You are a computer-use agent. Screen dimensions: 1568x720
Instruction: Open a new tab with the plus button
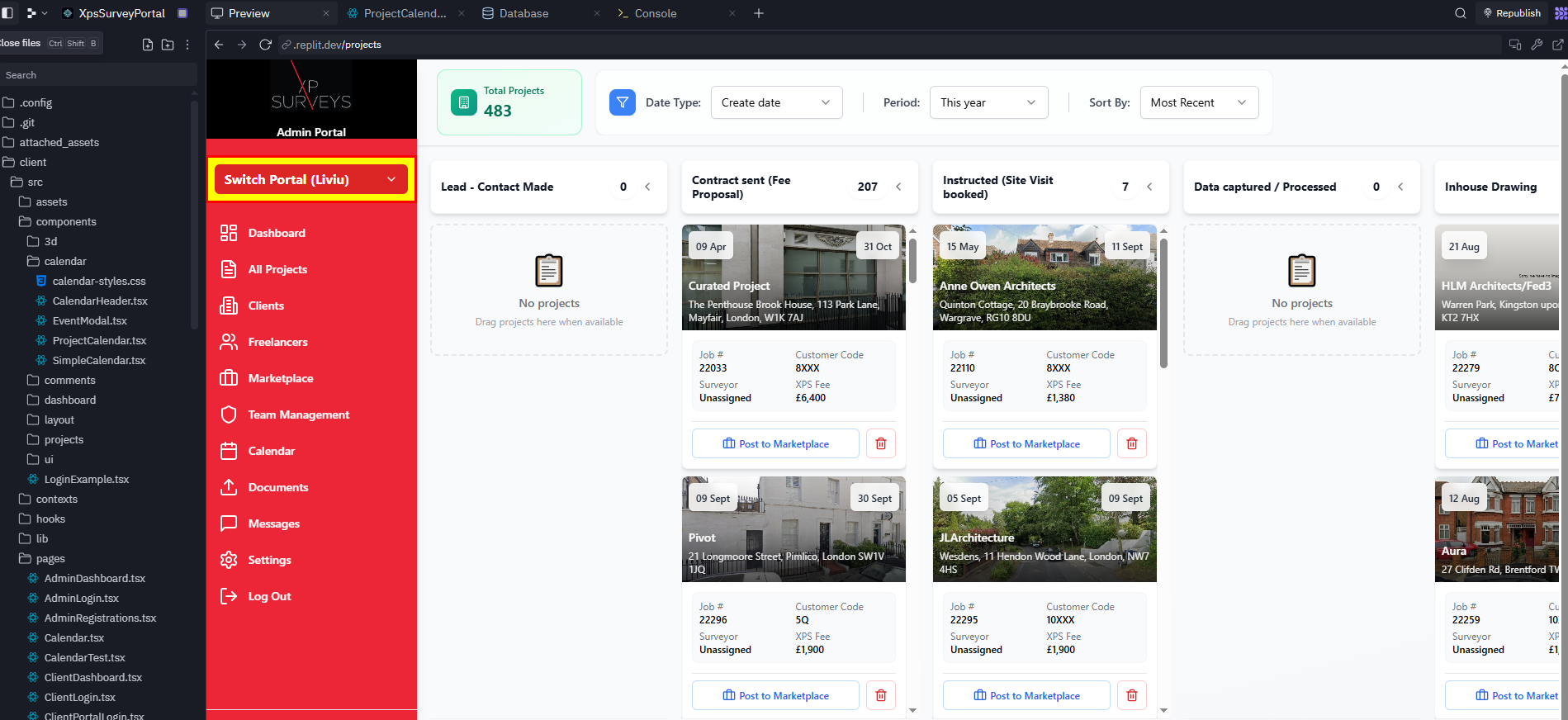(x=759, y=13)
